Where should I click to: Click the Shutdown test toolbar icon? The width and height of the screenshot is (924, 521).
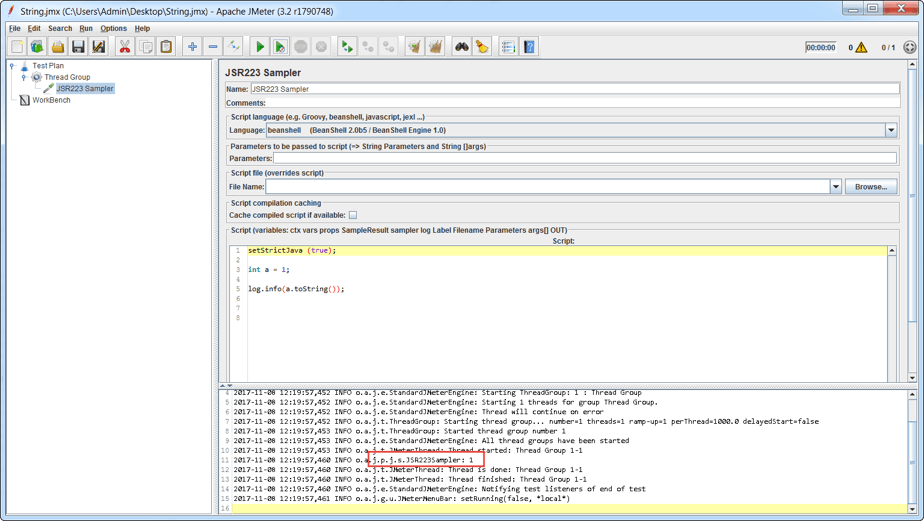click(321, 47)
